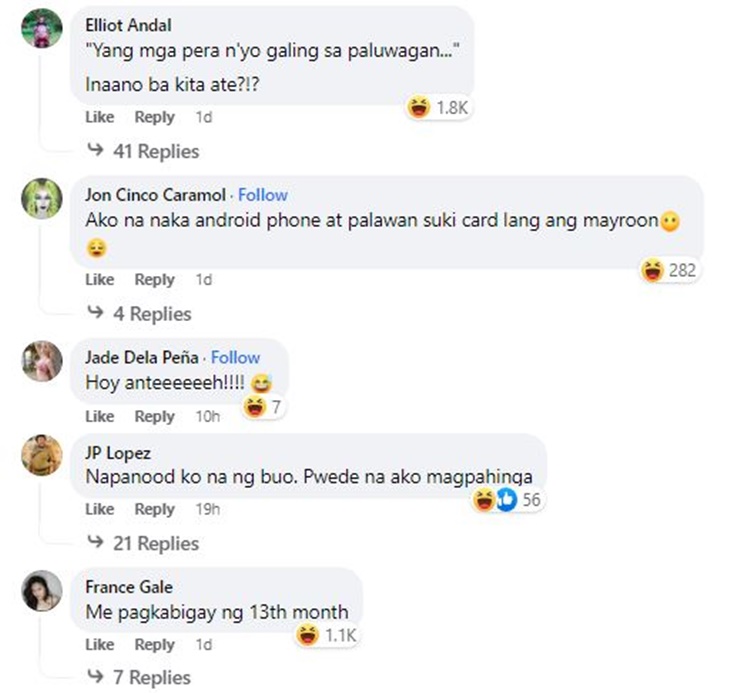Follow Jade Dela Peña
Image resolution: width=750 pixels, height=693 pixels.
point(235,357)
